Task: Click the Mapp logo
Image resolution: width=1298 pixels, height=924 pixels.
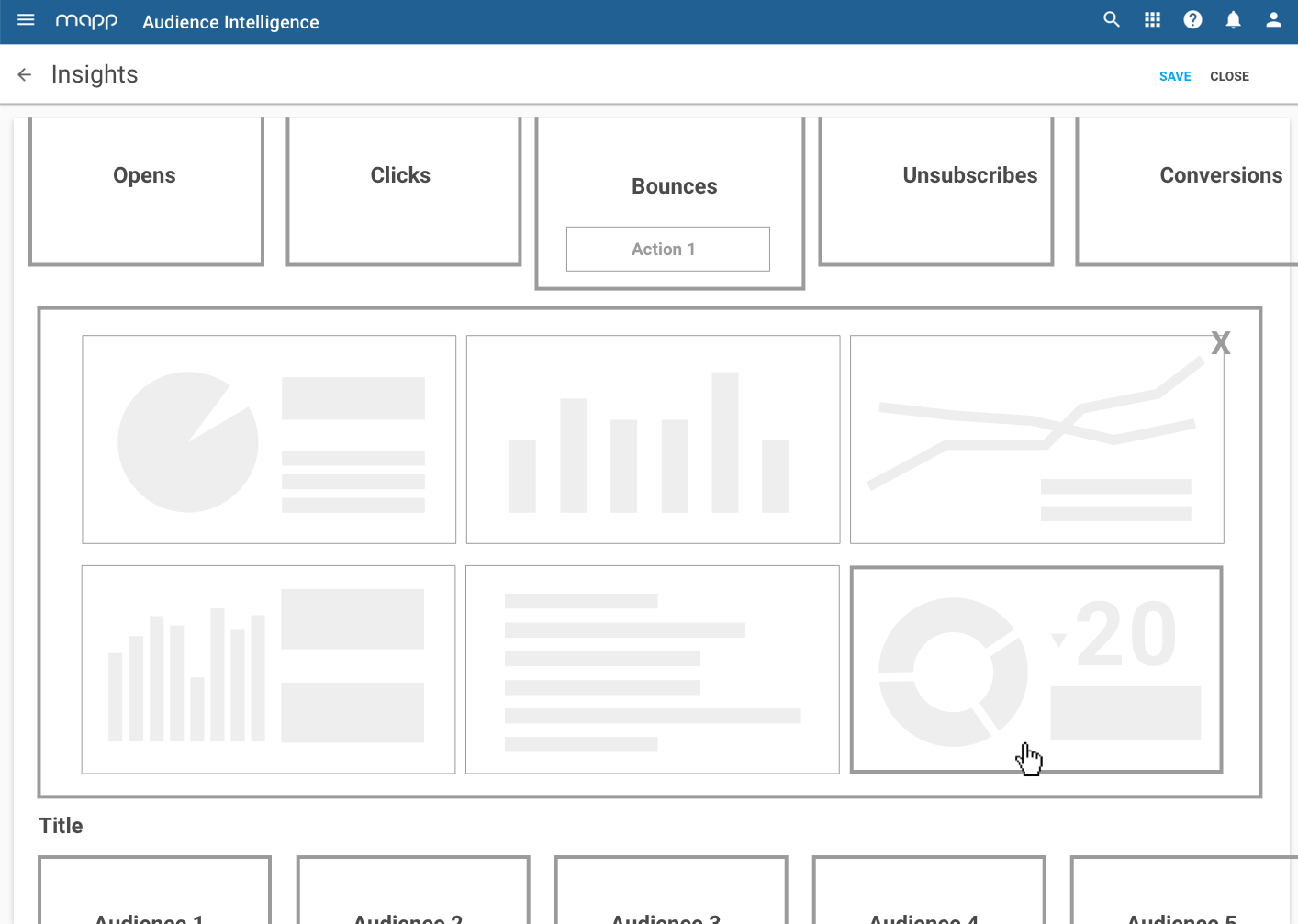Action: click(86, 21)
